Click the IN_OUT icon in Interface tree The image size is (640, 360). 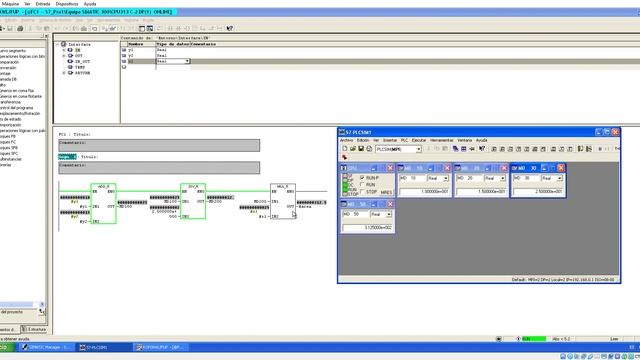click(70, 61)
